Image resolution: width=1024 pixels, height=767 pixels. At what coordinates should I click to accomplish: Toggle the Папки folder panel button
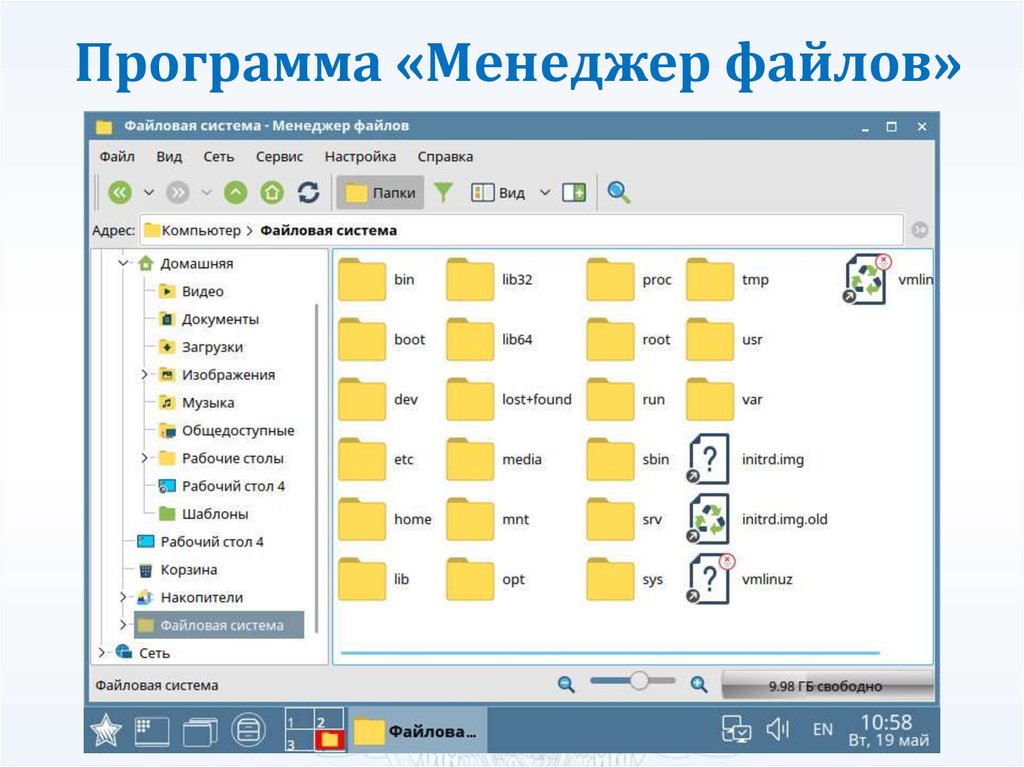tap(380, 193)
